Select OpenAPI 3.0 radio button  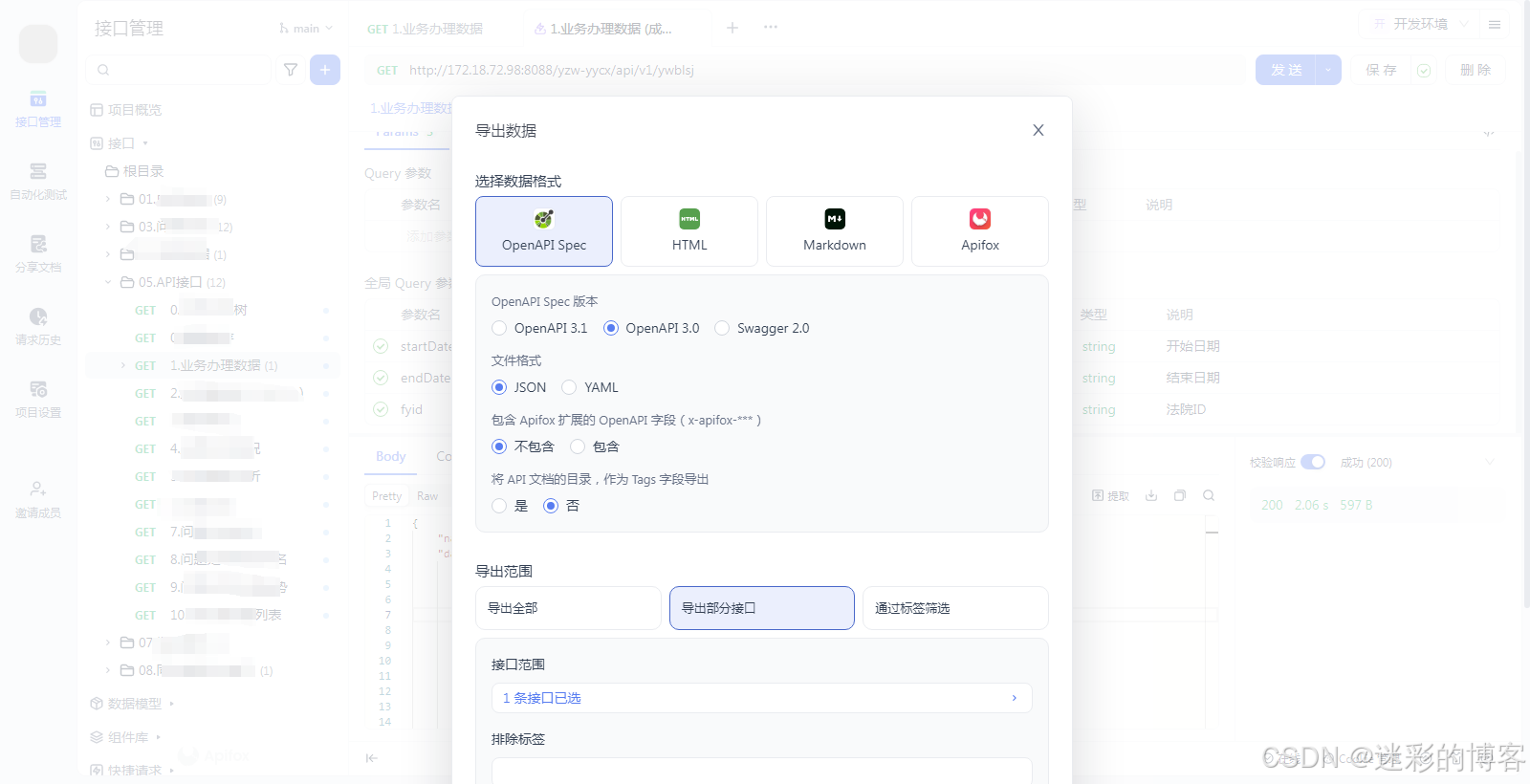click(611, 328)
